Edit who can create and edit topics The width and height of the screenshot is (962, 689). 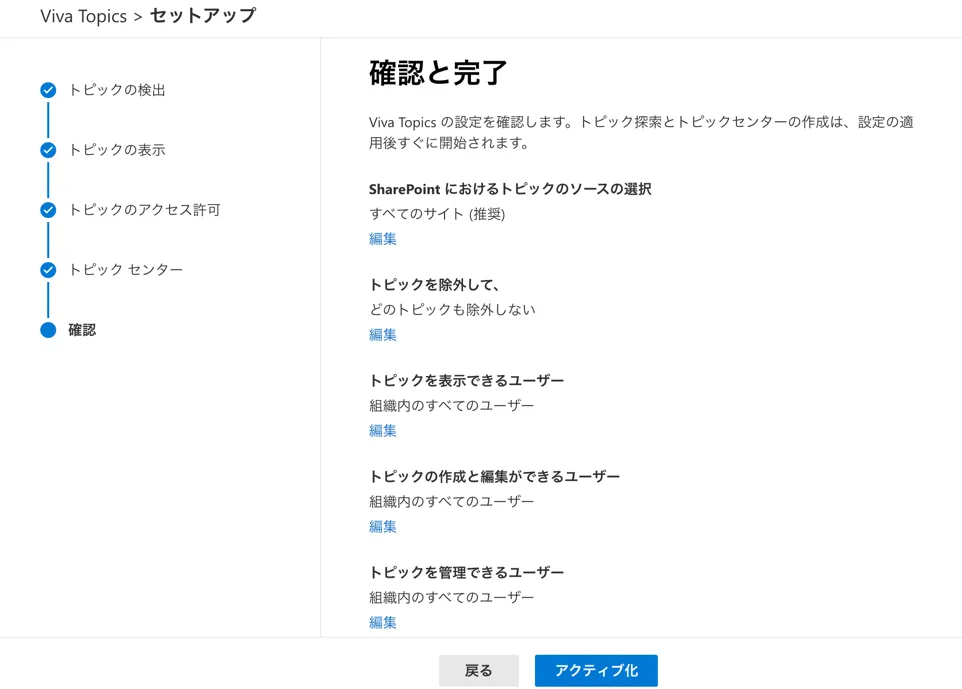383,527
